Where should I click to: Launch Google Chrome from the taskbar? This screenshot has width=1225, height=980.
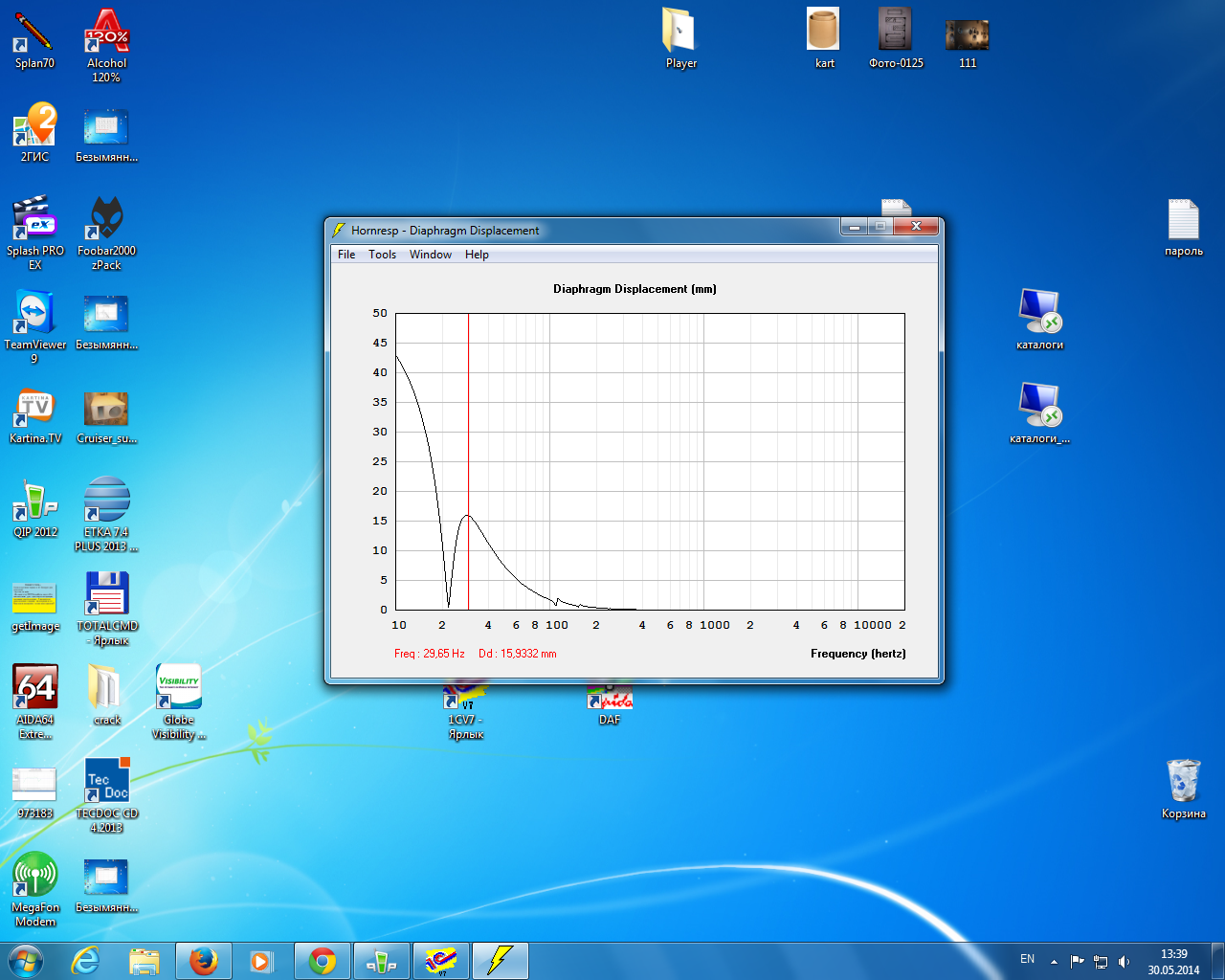323,960
